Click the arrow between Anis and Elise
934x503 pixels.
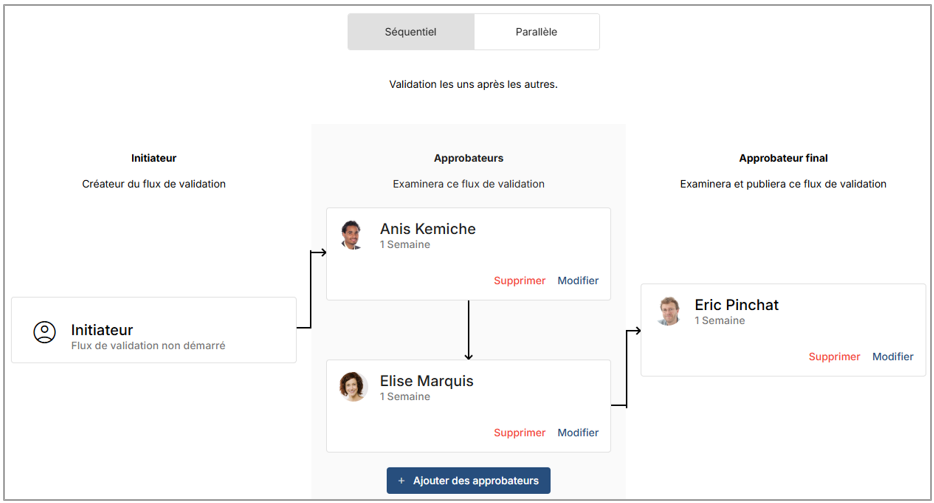click(468, 330)
